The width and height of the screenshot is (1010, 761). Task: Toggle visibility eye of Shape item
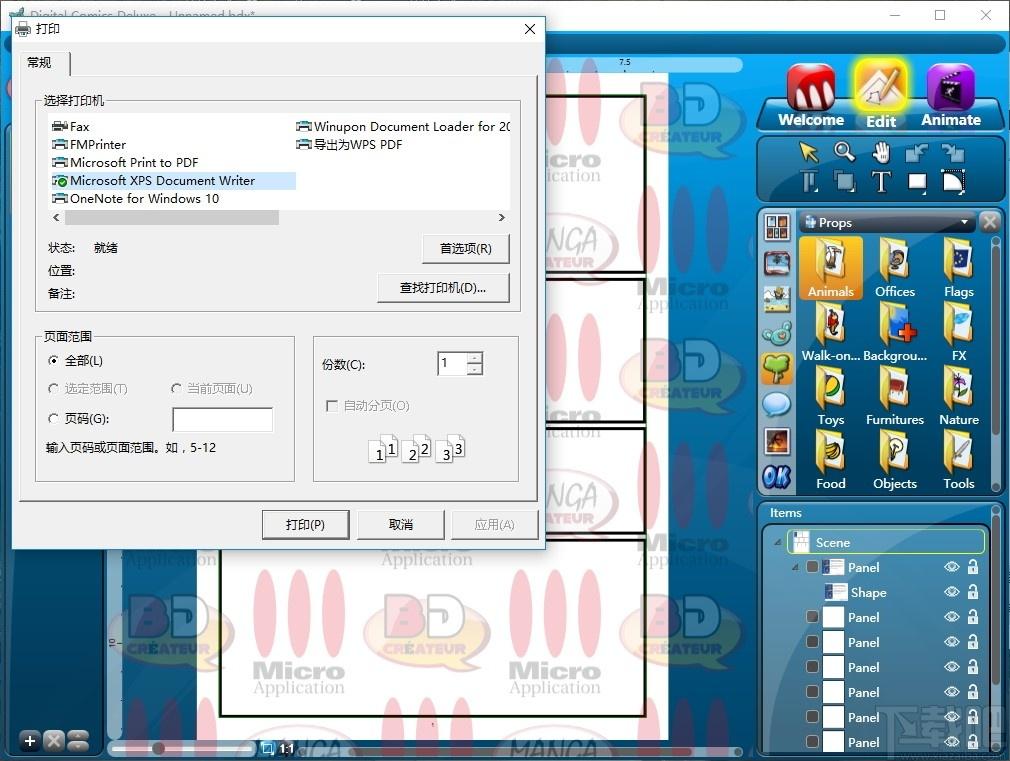(x=951, y=592)
